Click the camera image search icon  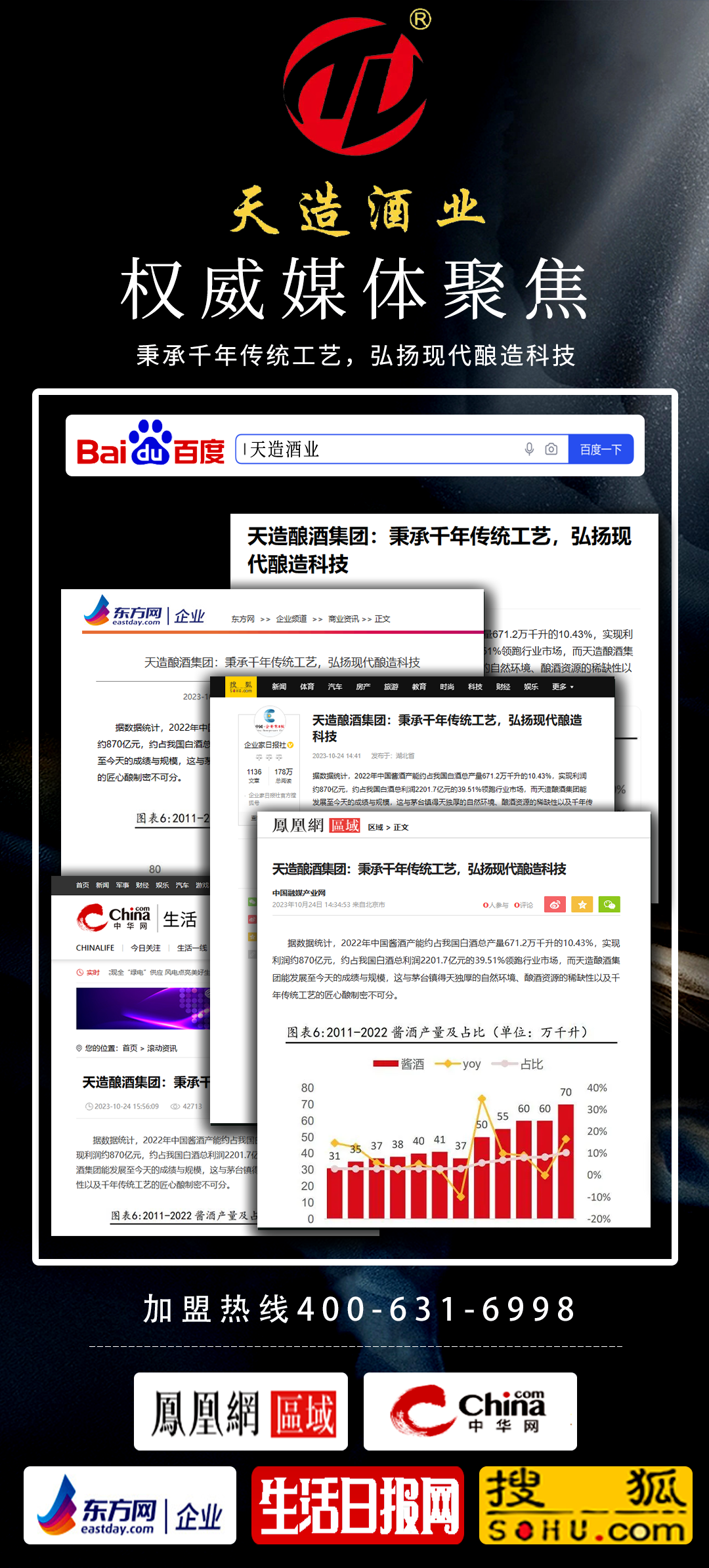tap(551, 449)
